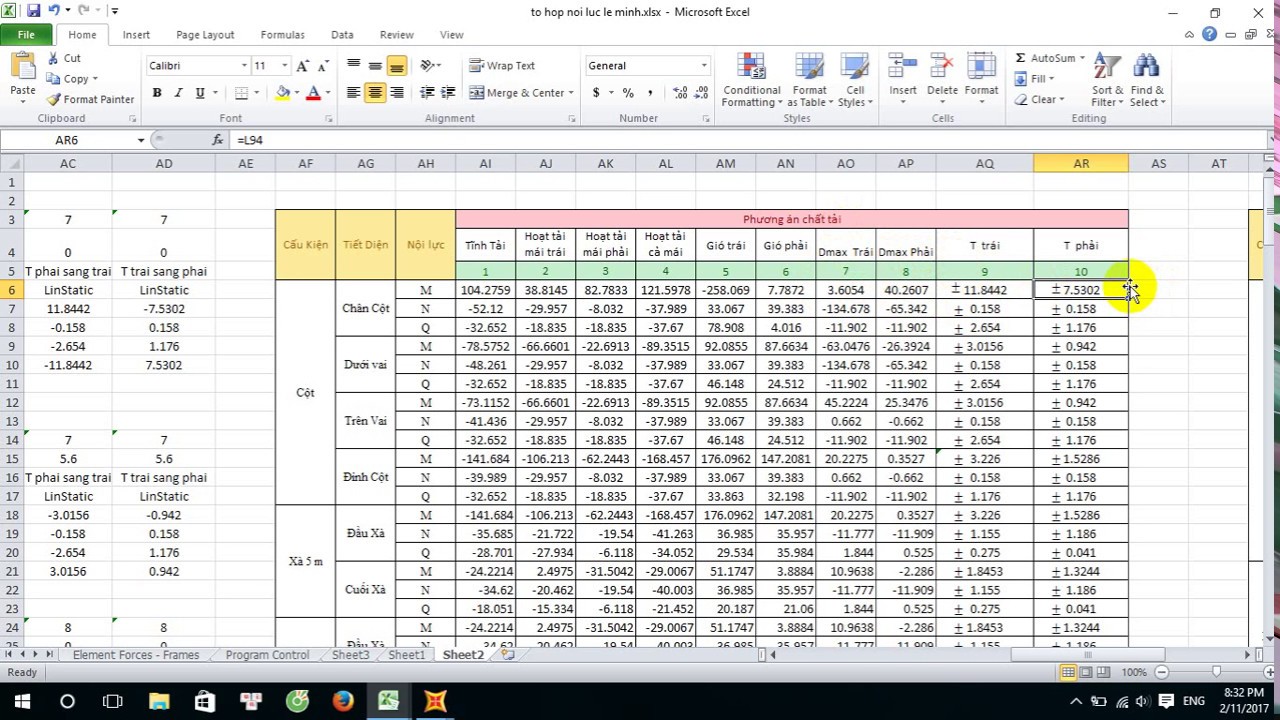Image resolution: width=1280 pixels, height=720 pixels.
Task: Open Excel Help question mark icon
Action: click(1210, 35)
